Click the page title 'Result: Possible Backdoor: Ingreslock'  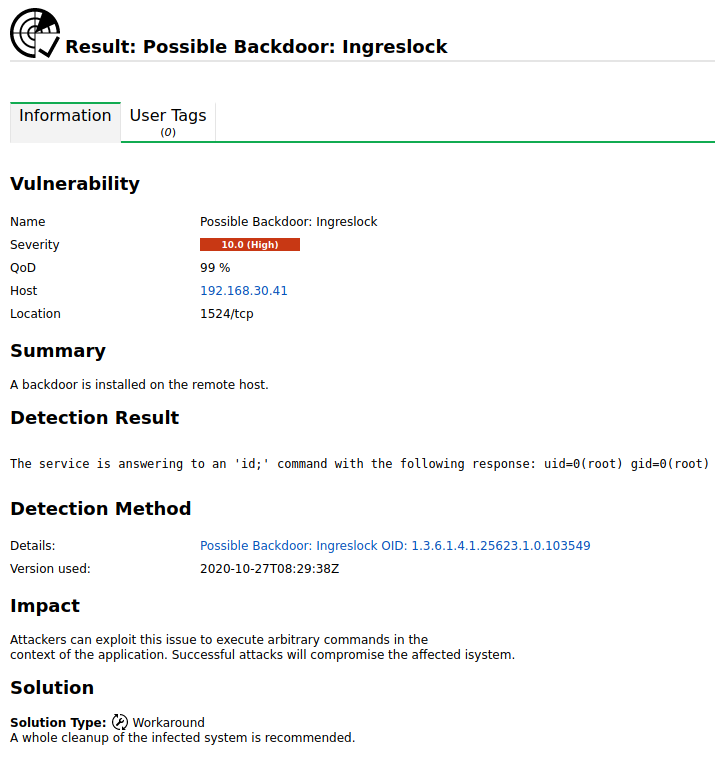[256, 47]
